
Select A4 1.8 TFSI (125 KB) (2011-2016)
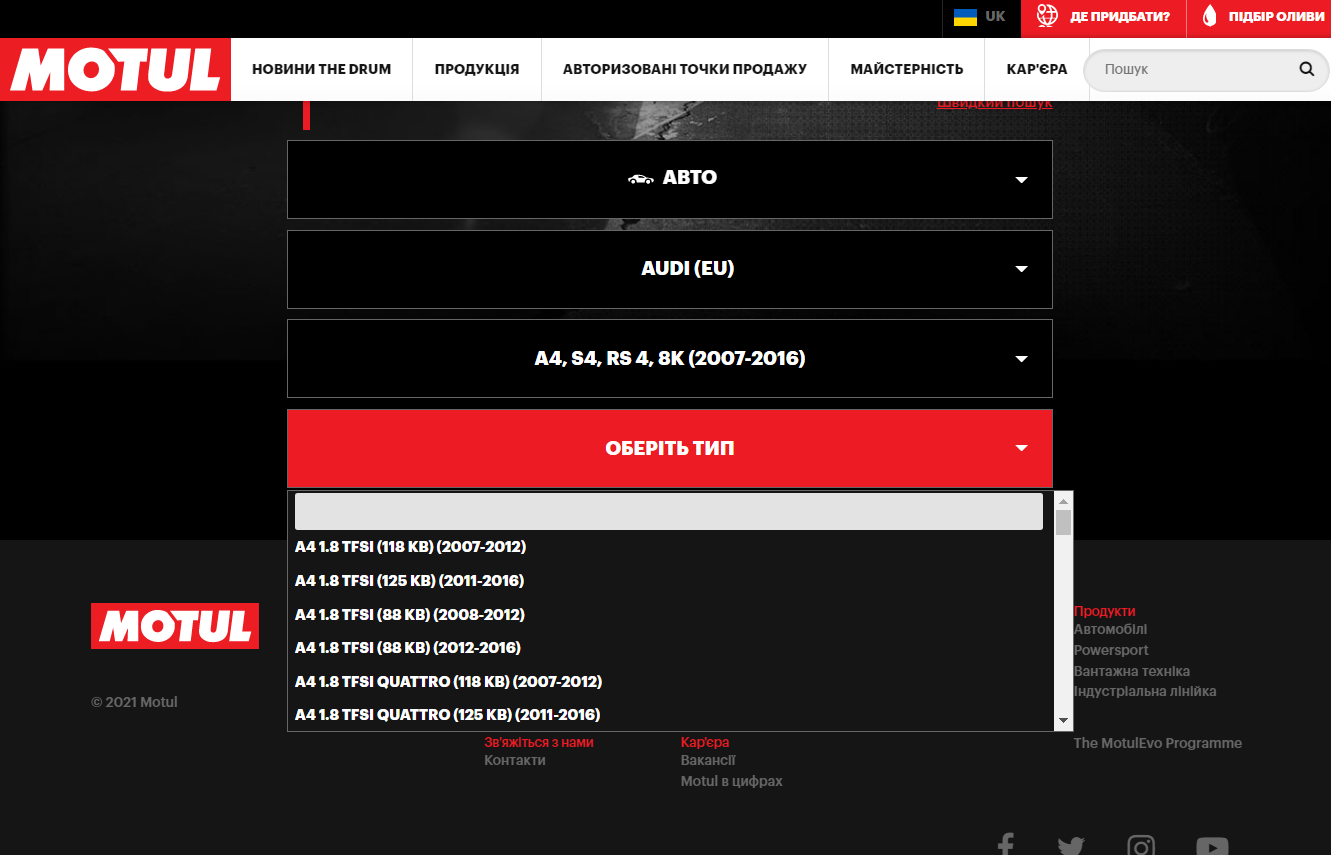point(409,581)
